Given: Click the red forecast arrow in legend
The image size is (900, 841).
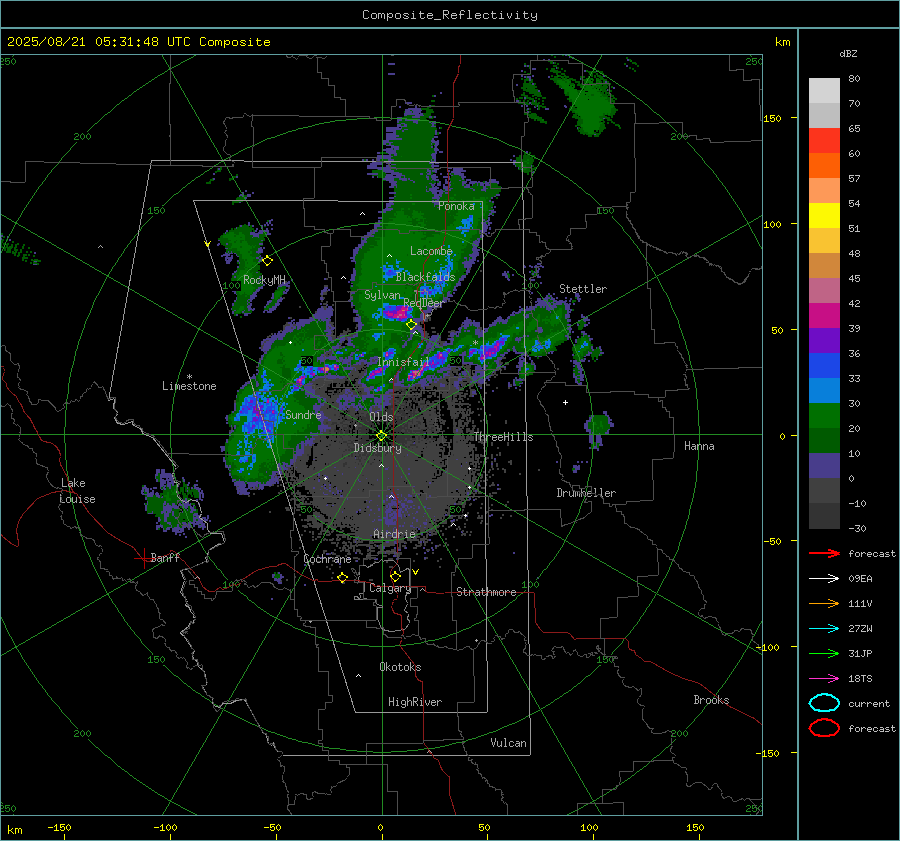Looking at the screenshot, I should [x=824, y=553].
